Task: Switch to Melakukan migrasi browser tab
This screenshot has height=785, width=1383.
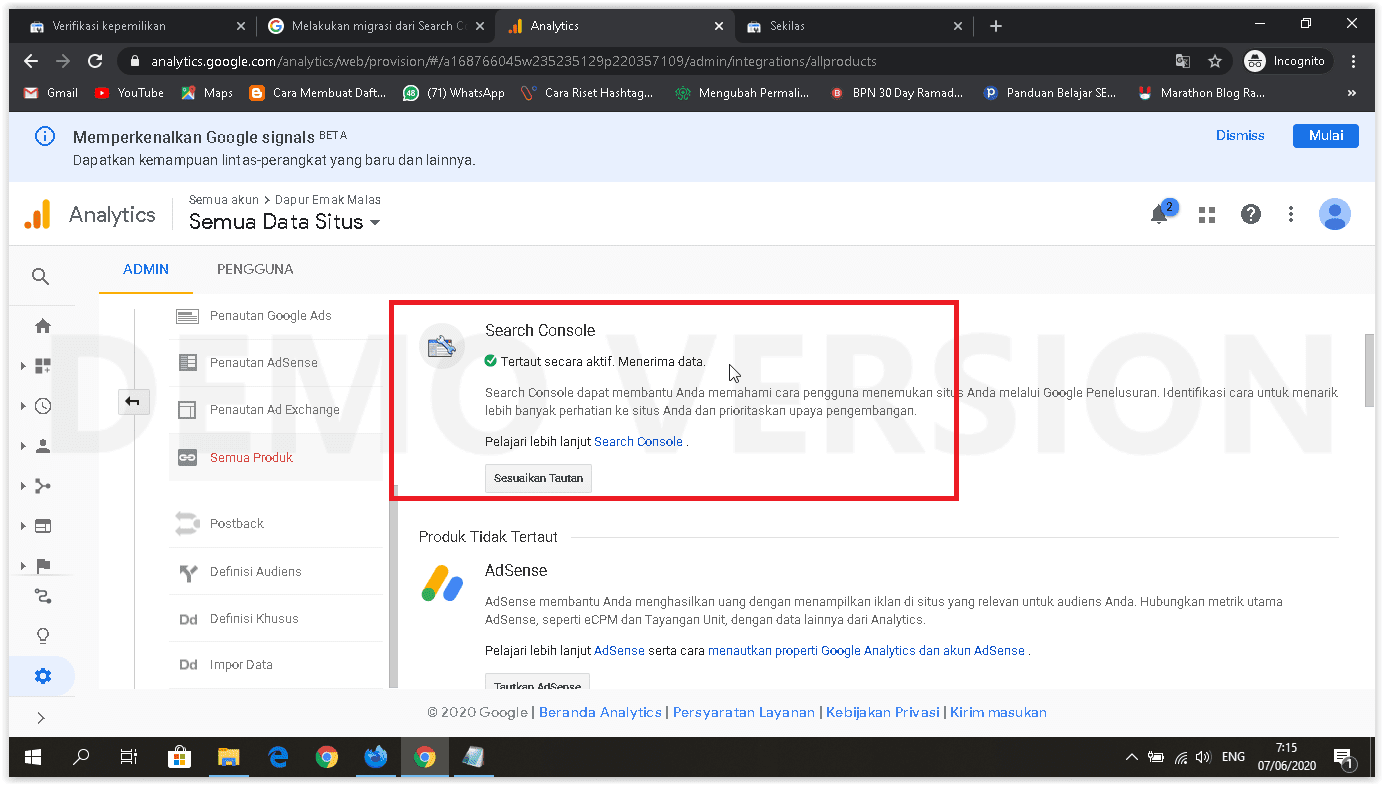Action: (x=376, y=26)
